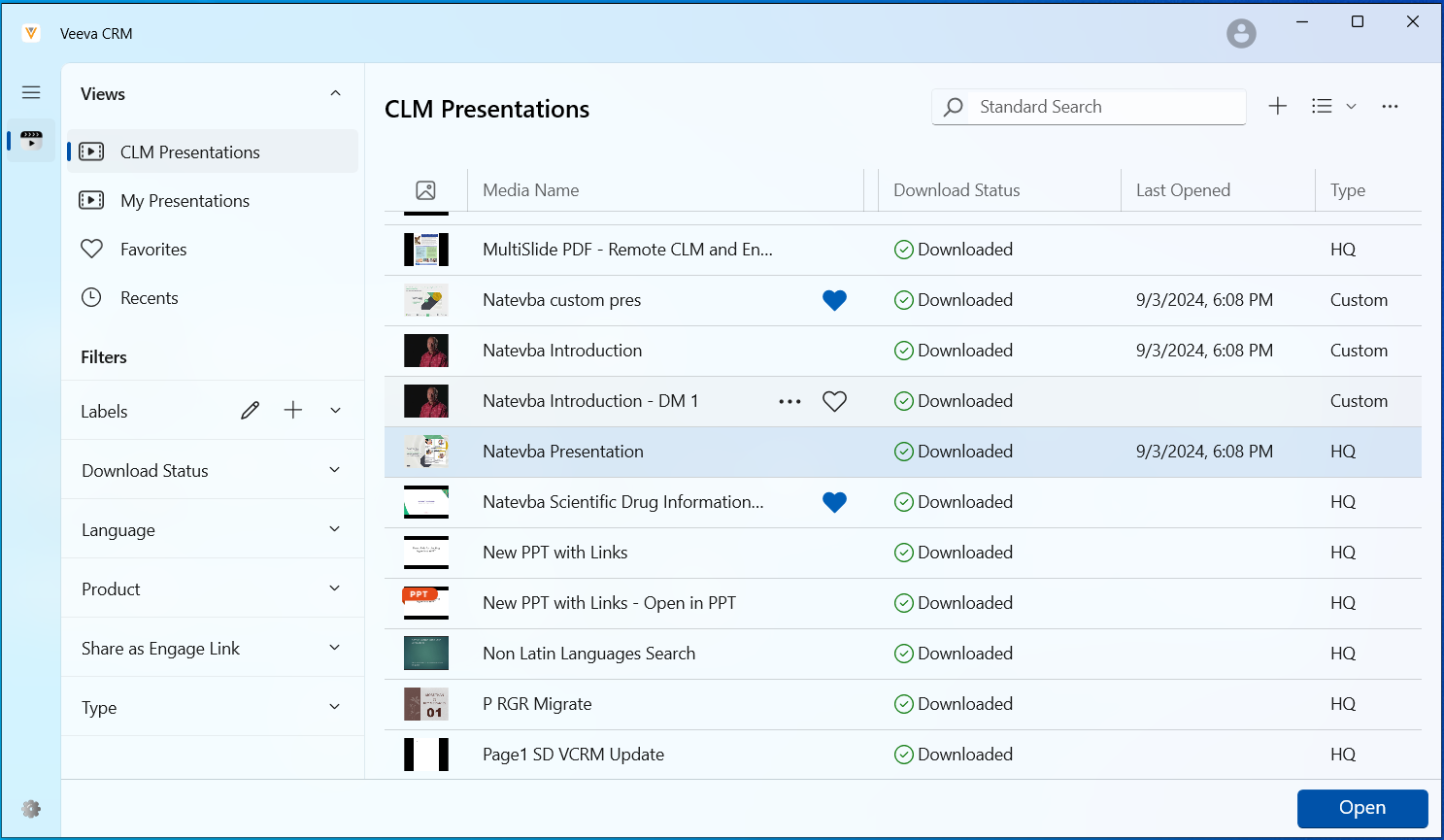Open the list view layout dropdown

point(1333,107)
